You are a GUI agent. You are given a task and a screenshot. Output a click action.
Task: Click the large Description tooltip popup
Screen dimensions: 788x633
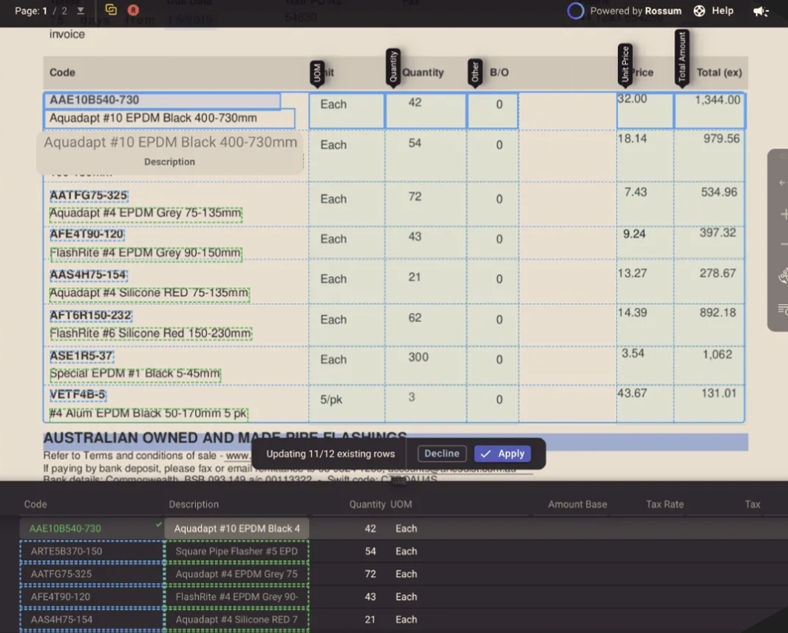click(170, 152)
